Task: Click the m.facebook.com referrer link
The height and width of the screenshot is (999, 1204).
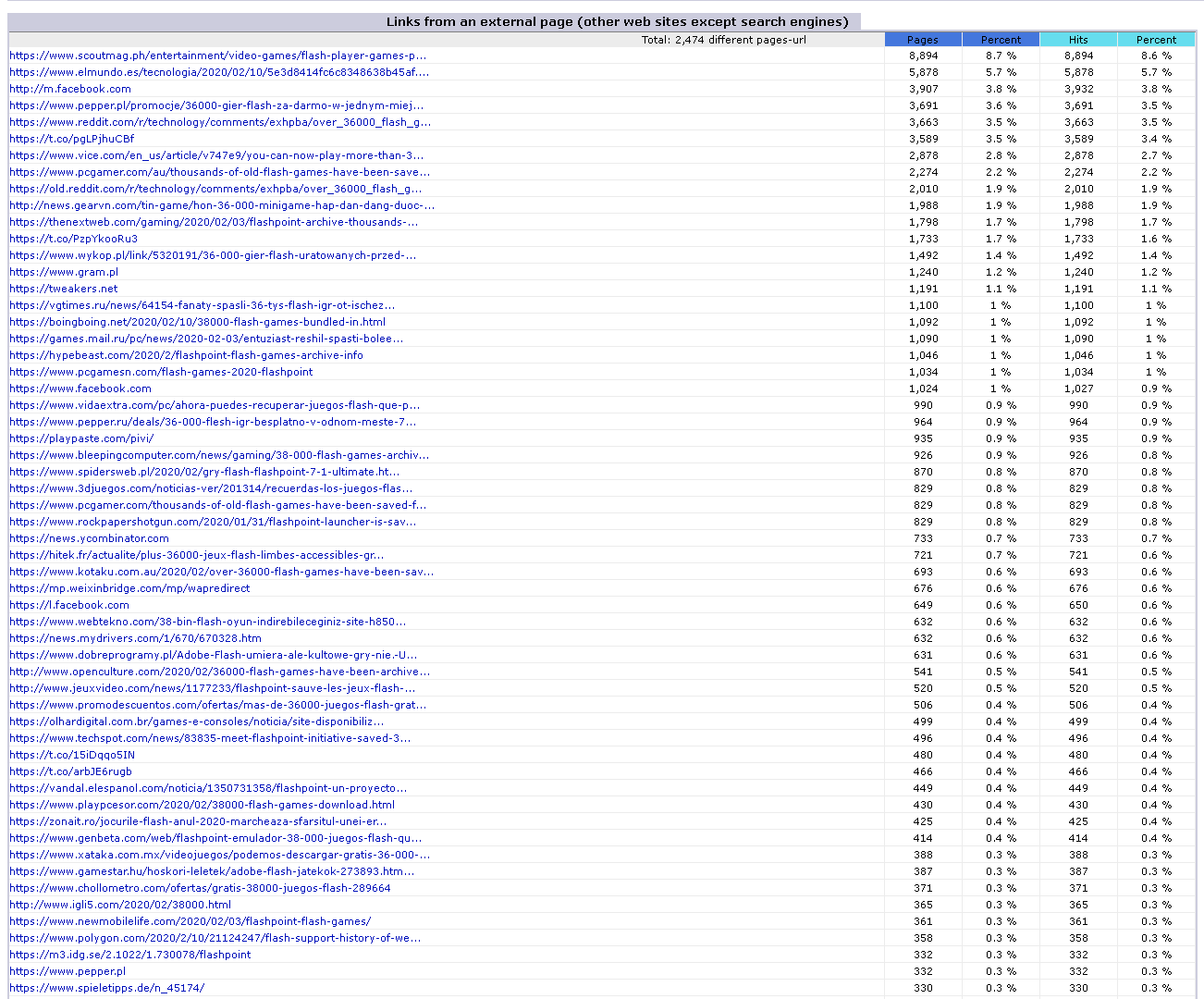Action: click(x=70, y=89)
